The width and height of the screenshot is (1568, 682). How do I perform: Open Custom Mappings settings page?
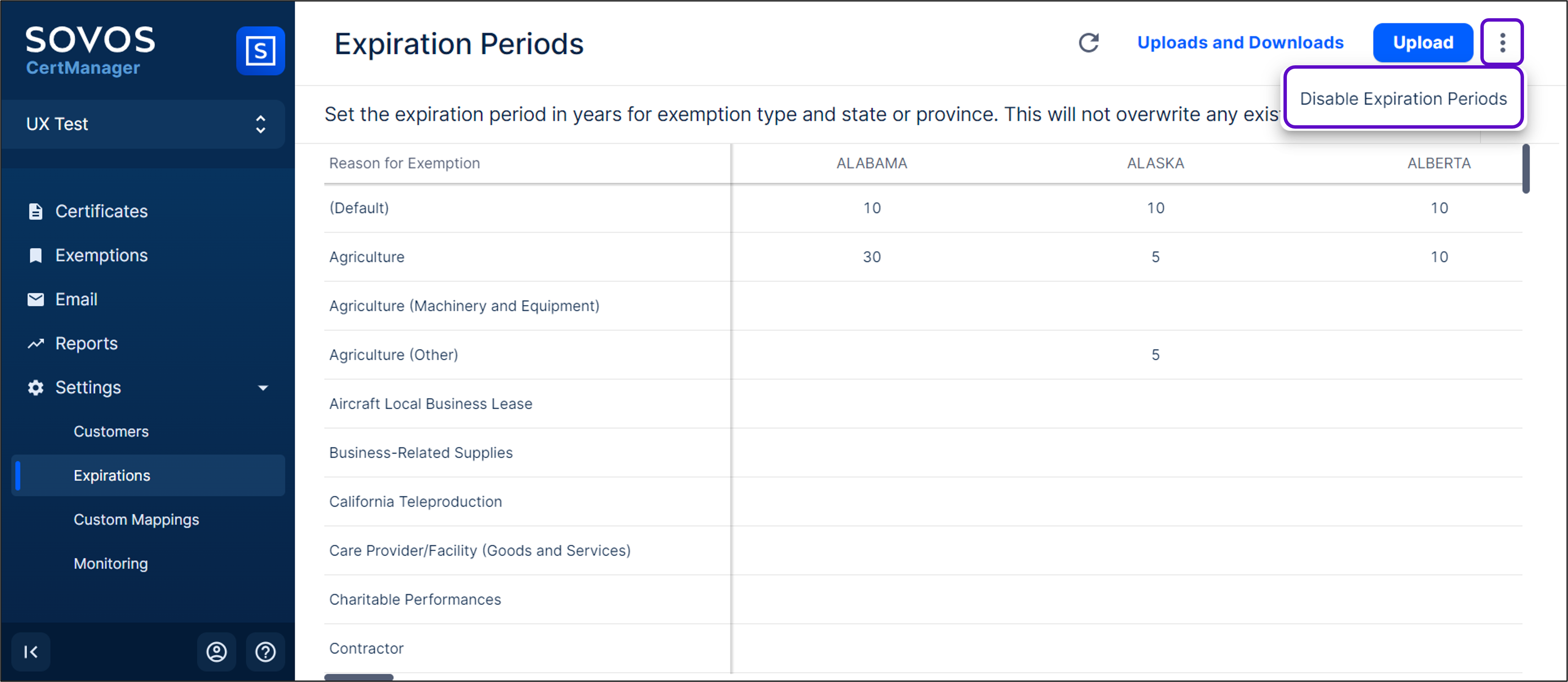pyautogui.click(x=136, y=520)
